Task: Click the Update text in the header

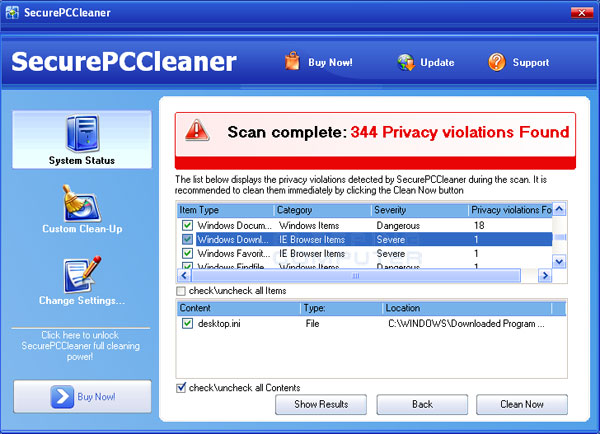Action: click(x=437, y=62)
